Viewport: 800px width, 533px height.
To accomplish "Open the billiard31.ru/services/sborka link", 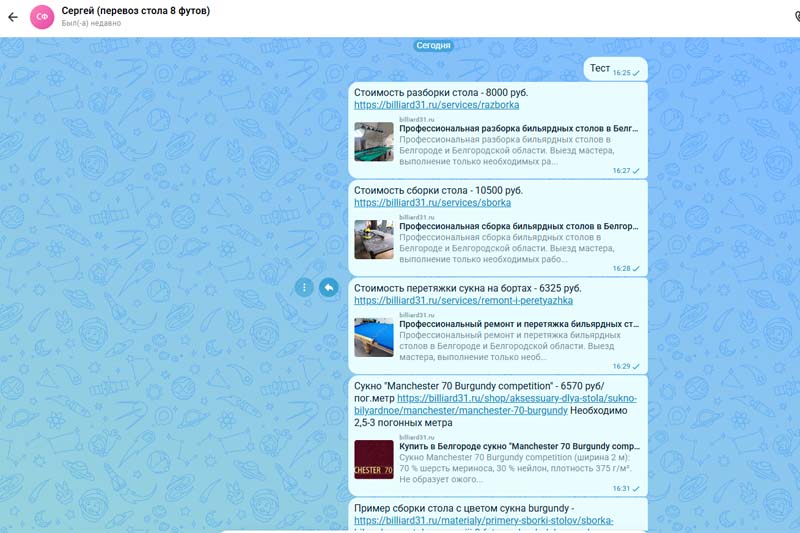I will coord(433,203).
